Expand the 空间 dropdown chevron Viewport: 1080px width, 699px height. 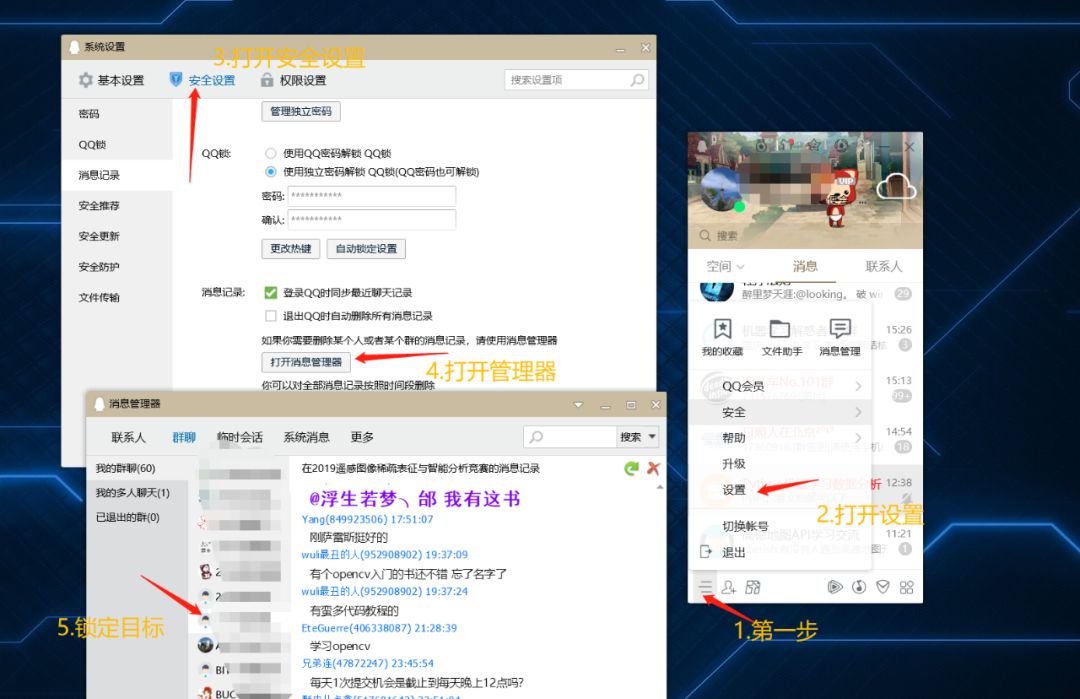(x=741, y=266)
